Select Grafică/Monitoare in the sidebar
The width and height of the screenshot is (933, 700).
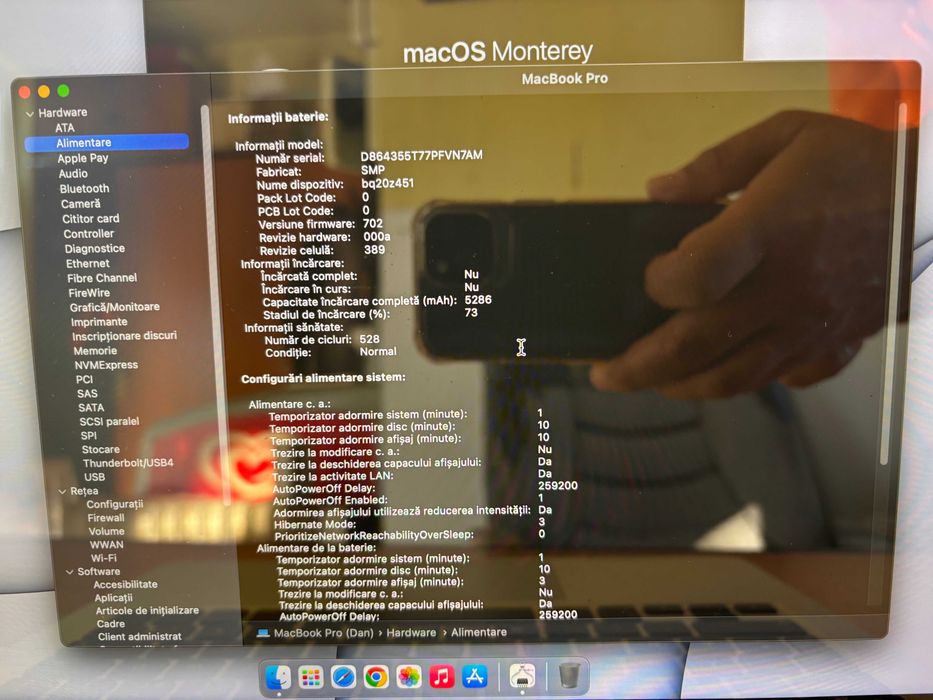pos(114,307)
